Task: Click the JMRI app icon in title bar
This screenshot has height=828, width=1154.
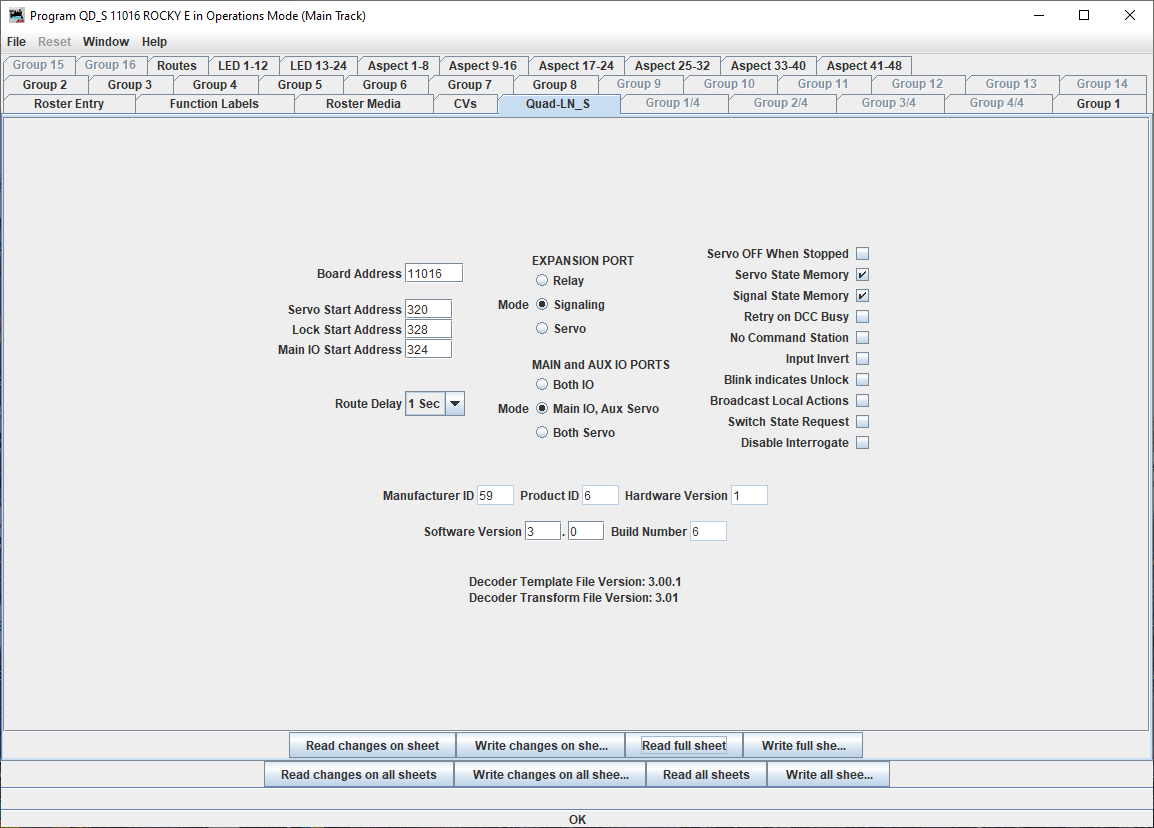Action: [16, 16]
